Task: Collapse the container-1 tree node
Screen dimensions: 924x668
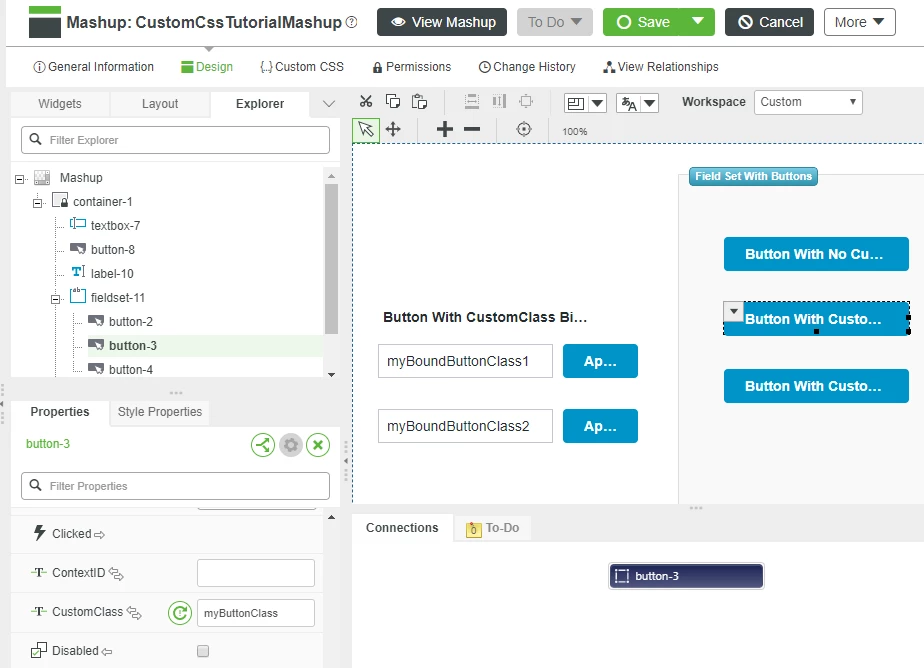Action: 38,203
